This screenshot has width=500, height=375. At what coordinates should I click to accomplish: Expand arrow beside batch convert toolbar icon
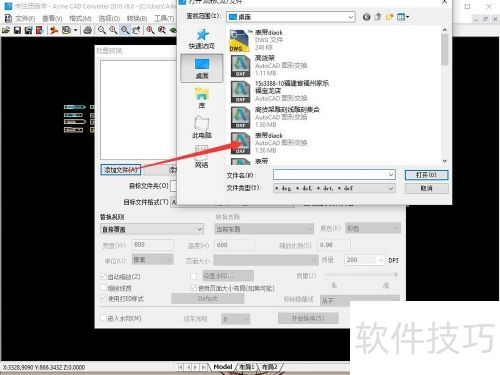76,30
